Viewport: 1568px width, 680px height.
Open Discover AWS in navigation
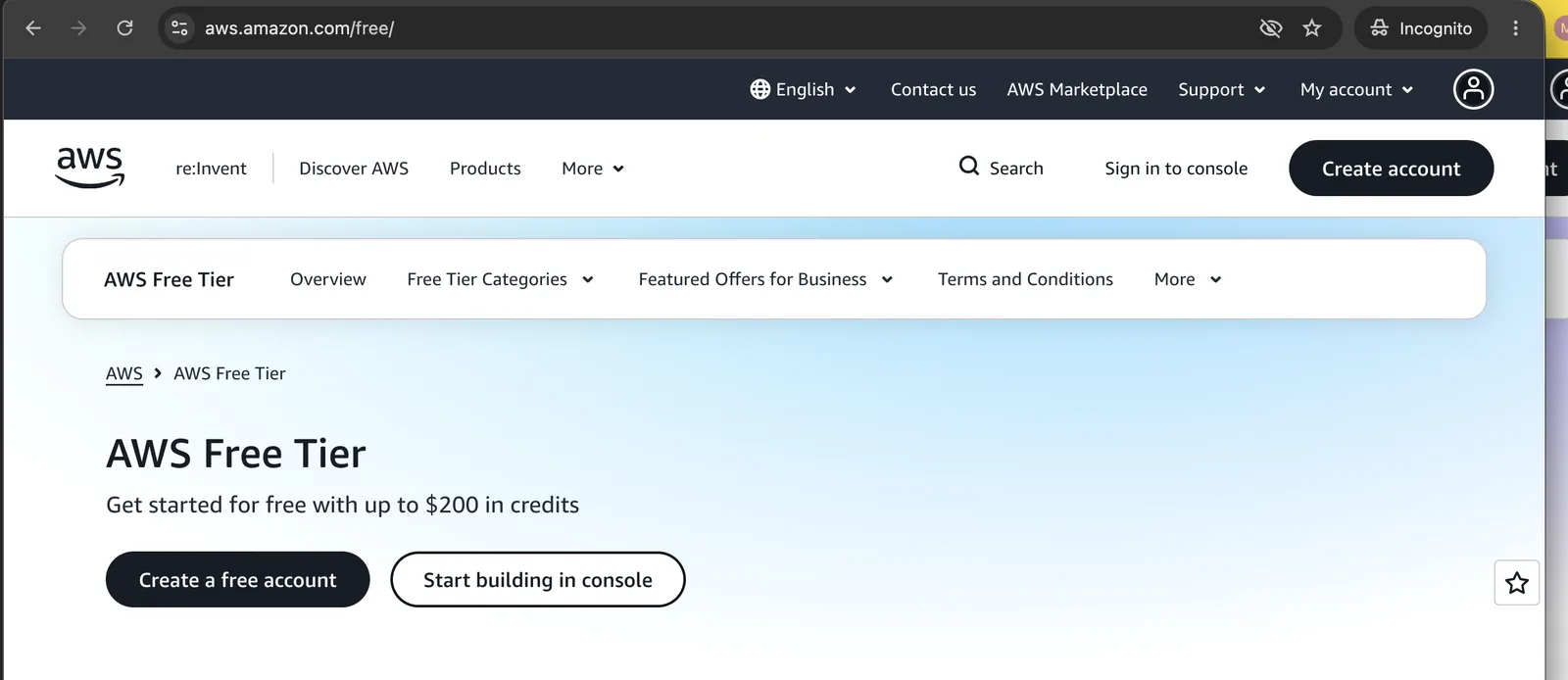(x=354, y=169)
